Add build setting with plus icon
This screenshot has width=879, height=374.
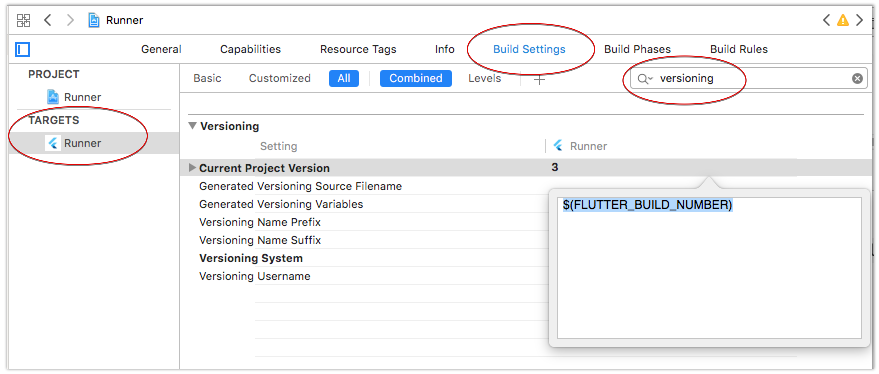click(x=539, y=79)
